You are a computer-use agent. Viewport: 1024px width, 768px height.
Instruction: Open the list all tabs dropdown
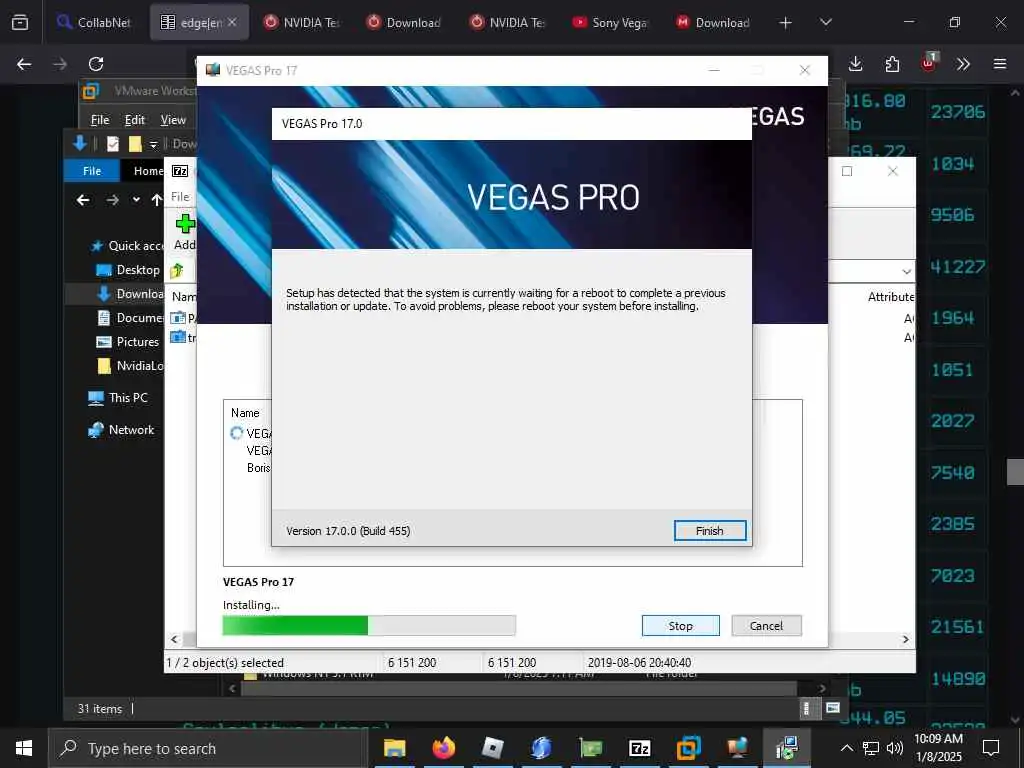tap(825, 23)
